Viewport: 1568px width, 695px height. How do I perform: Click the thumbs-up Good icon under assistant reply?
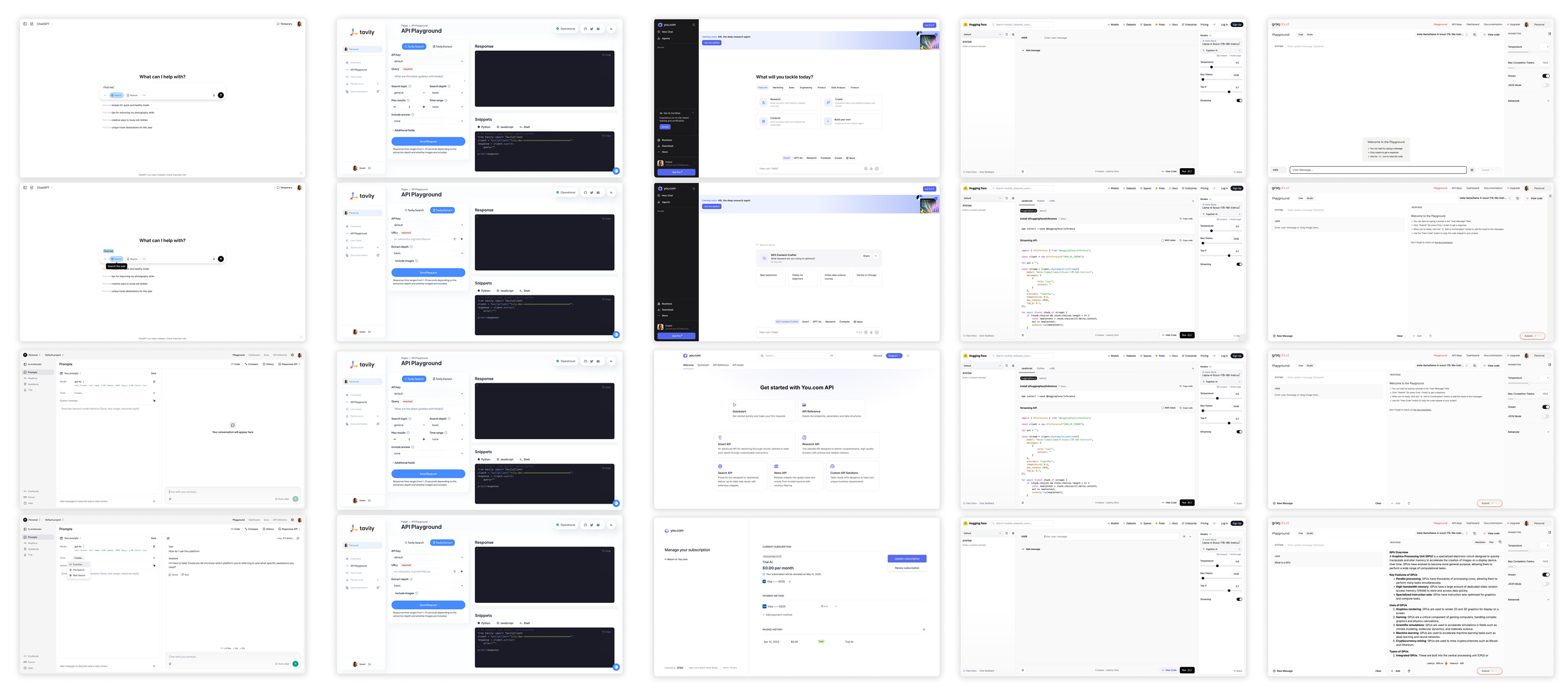(x=170, y=575)
